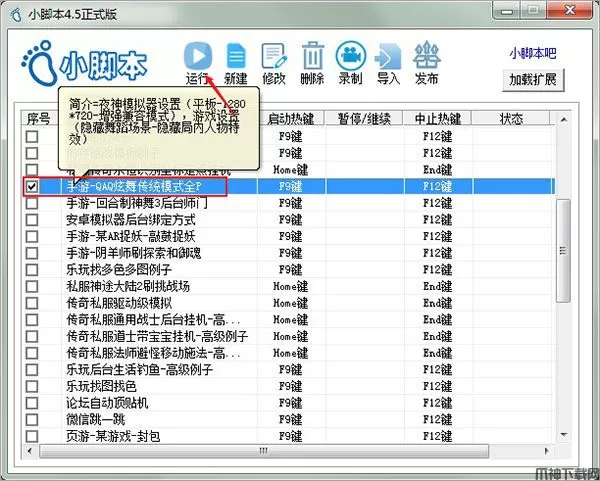Import a script via 导入 icon

pos(388,57)
